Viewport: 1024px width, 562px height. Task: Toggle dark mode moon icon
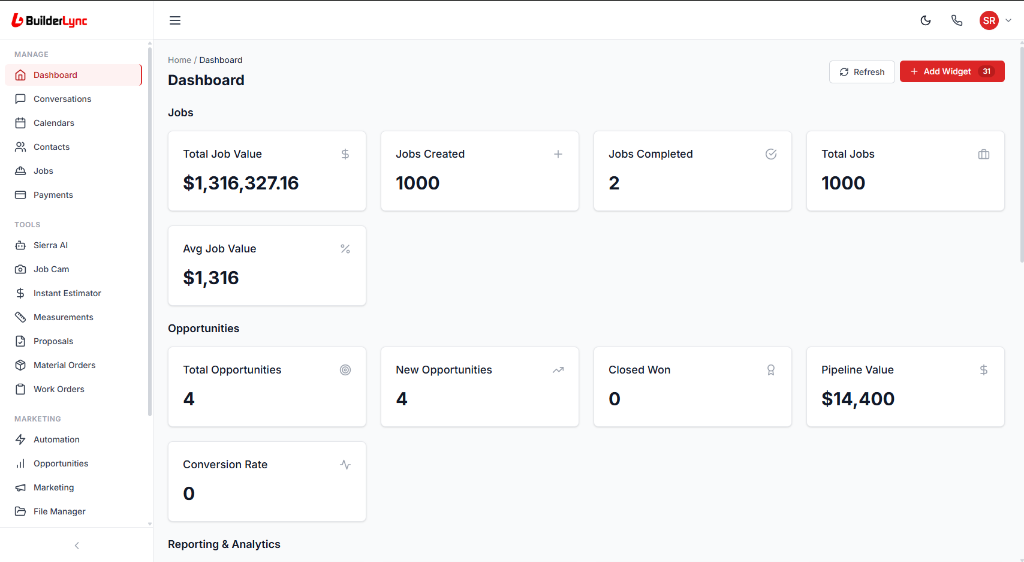point(925,20)
